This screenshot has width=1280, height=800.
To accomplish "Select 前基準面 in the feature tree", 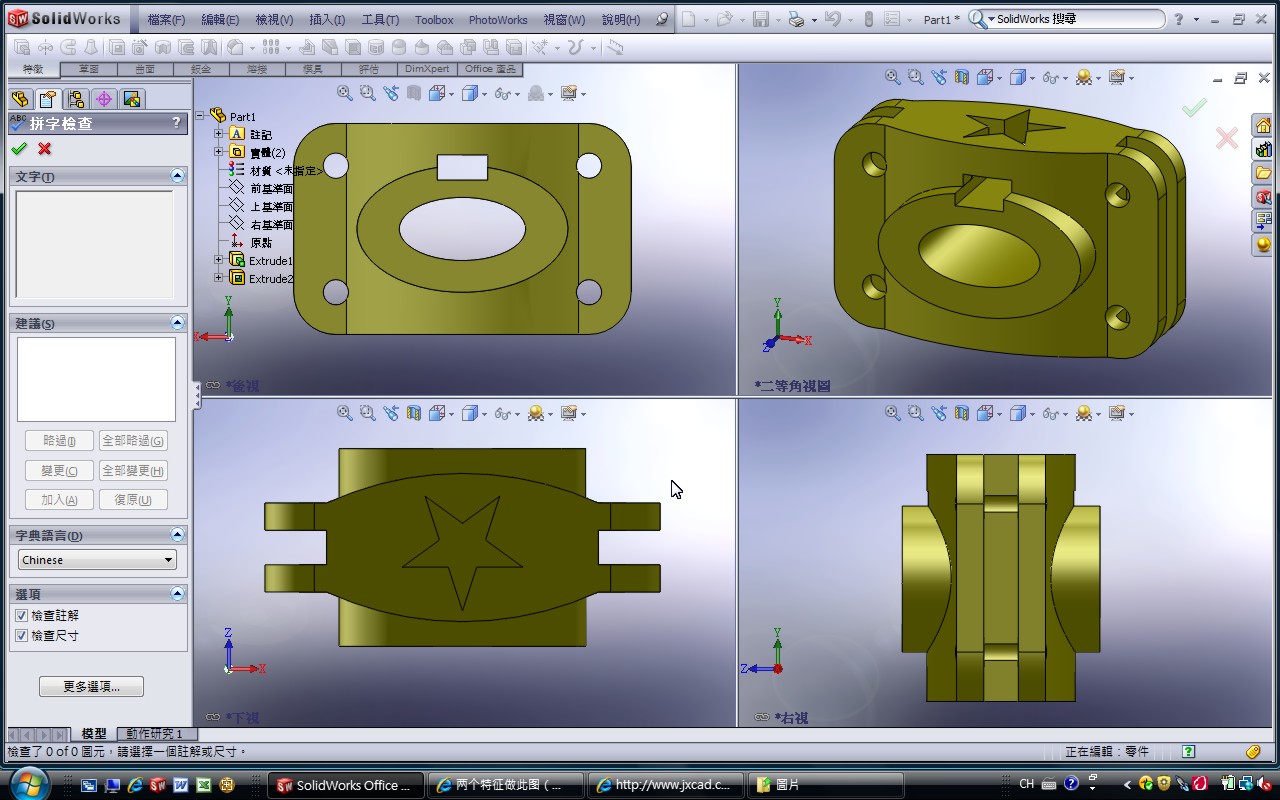I will pyautogui.click(x=271, y=188).
